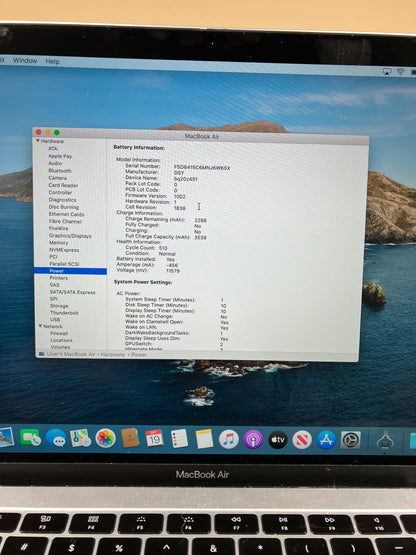This screenshot has height=555, width=416.
Task: Select Volumes under Network
Action: click(x=60, y=347)
